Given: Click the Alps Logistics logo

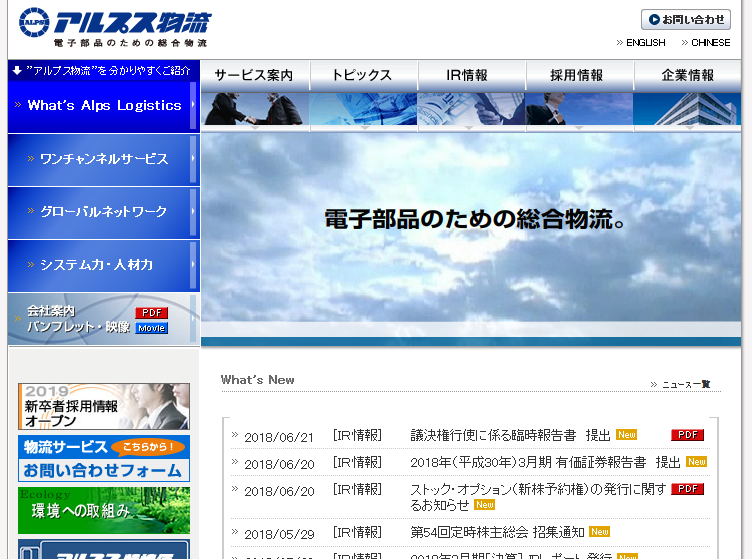Looking at the screenshot, I should 115,26.
